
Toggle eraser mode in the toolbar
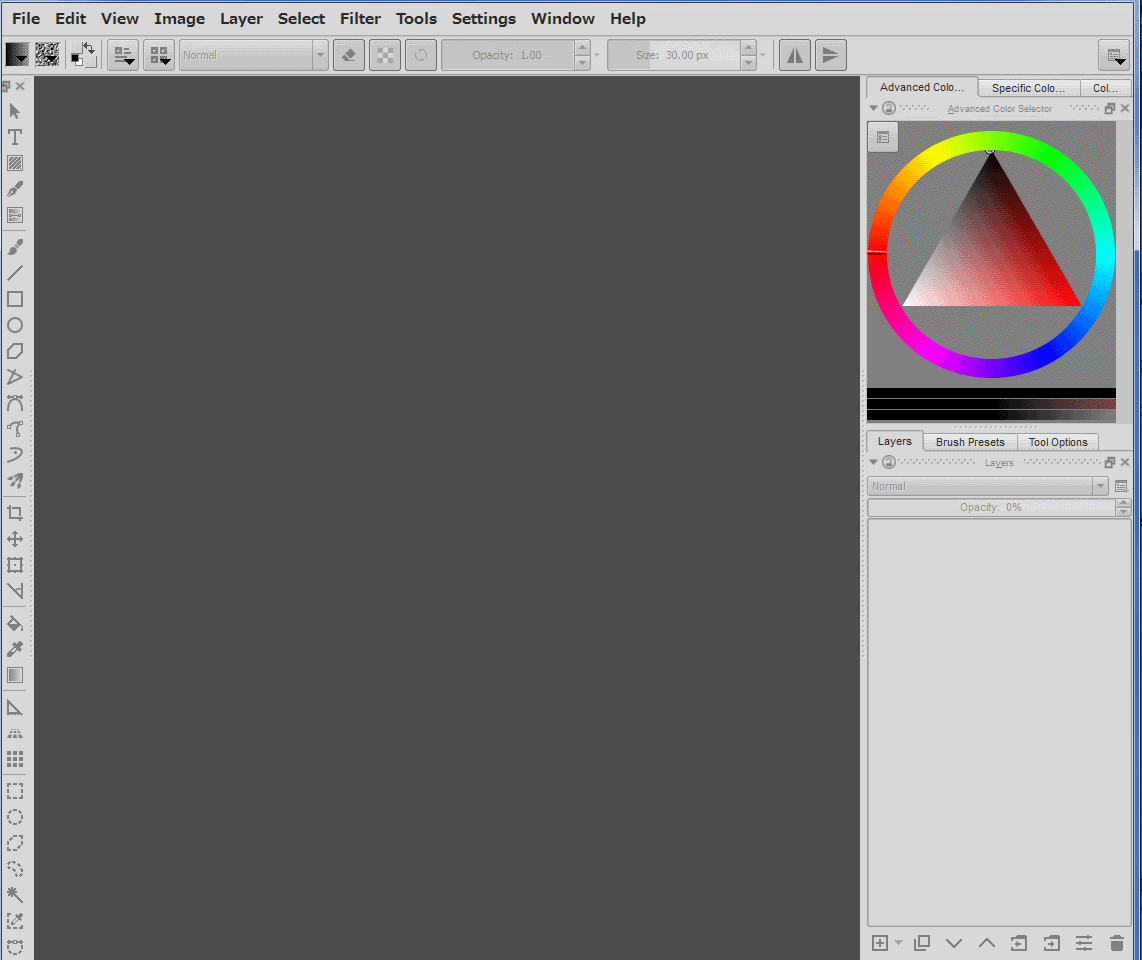click(x=348, y=55)
